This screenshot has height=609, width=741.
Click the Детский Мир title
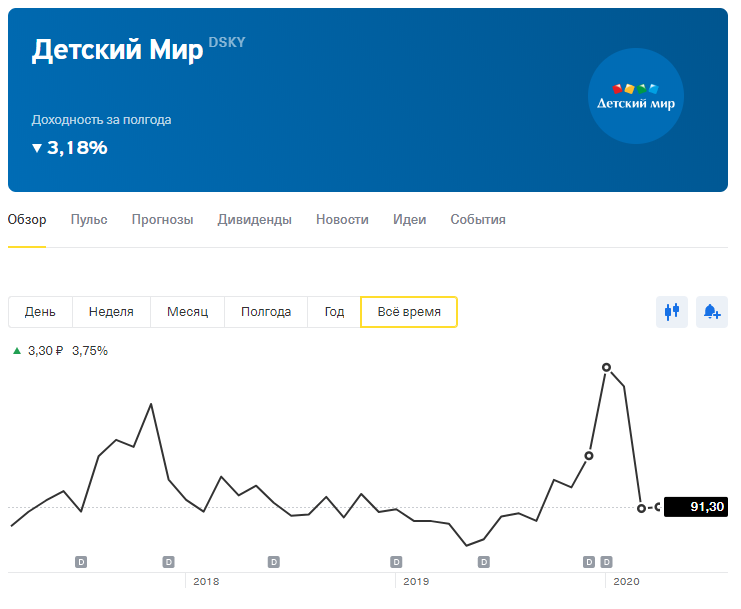117,49
